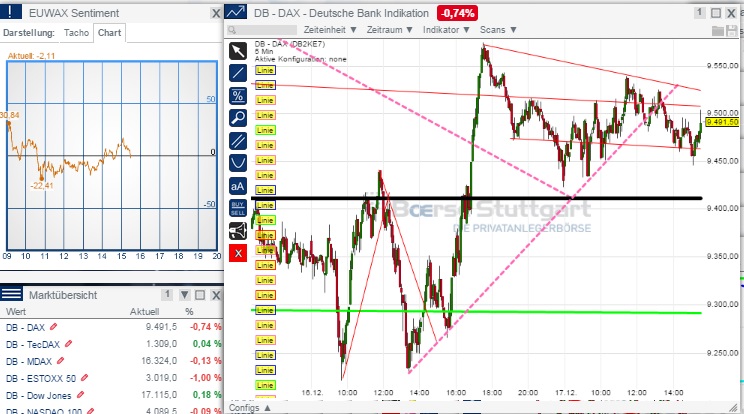Click the BUY SELL order icon

pyautogui.click(x=238, y=207)
